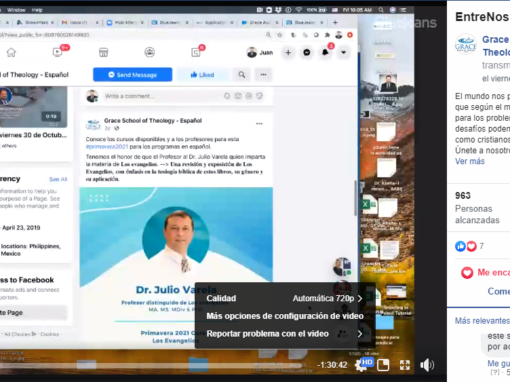Image resolution: width=510 pixels, height=382 pixels.
Task: Enter fullscreen with the expand arrows icon
Action: 405,365
